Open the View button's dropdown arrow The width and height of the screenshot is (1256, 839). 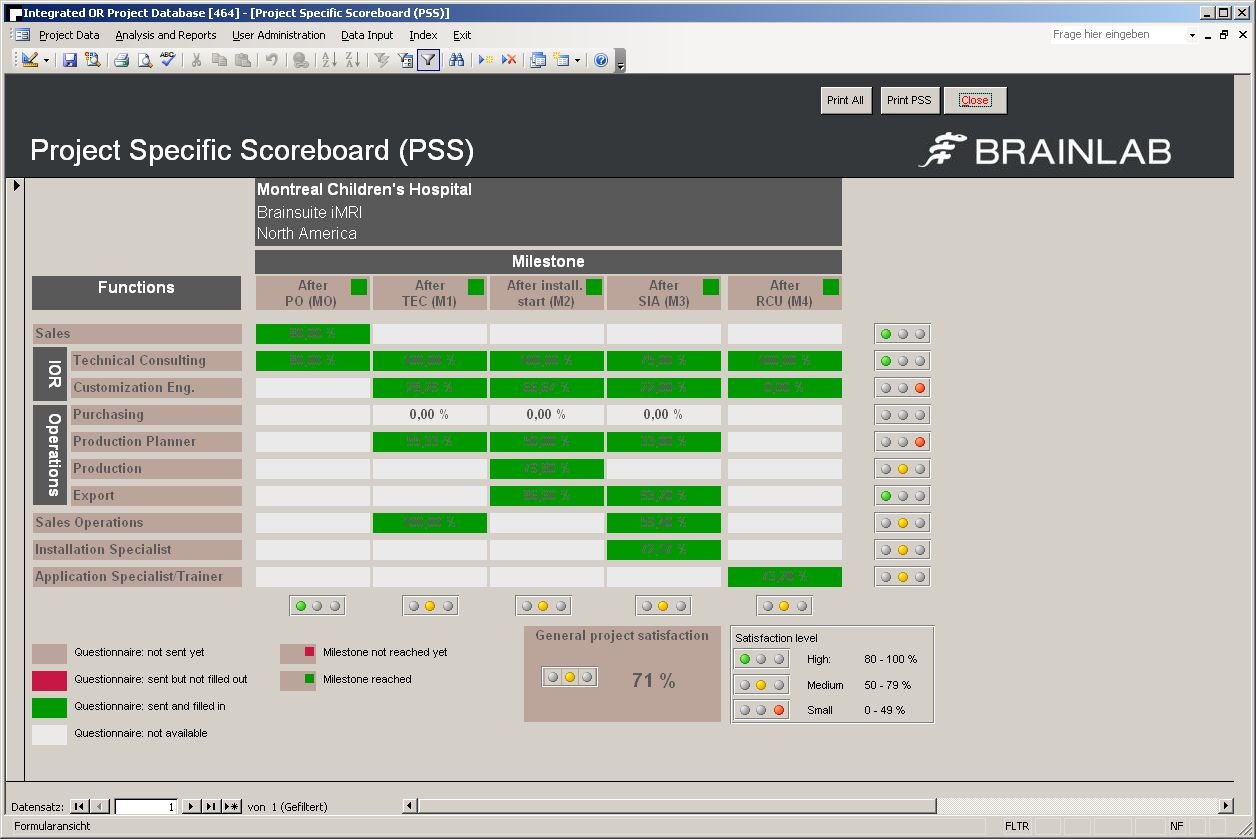point(46,60)
